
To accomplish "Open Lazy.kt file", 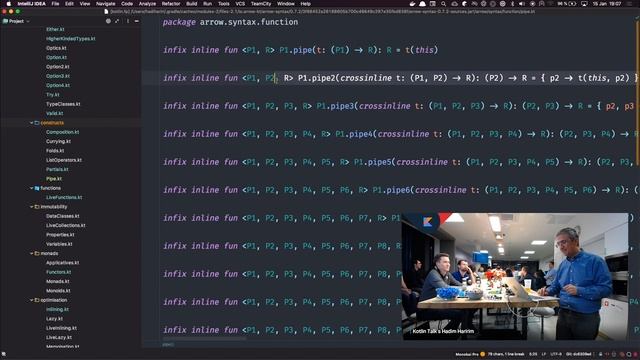I will (x=54, y=319).
